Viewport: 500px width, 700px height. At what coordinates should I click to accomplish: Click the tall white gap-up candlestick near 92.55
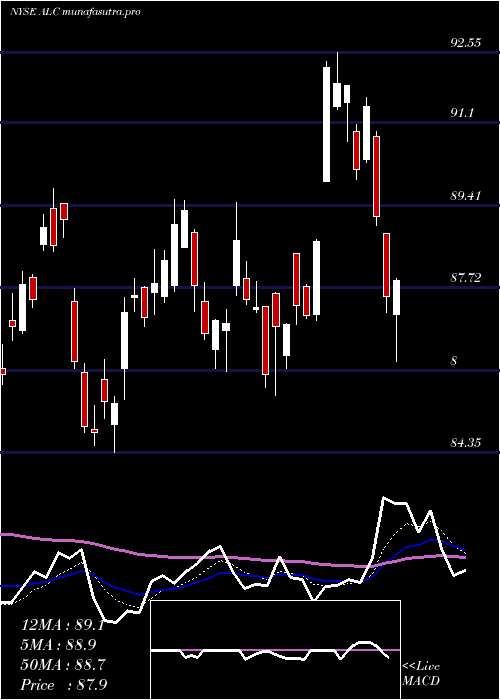tap(326, 124)
